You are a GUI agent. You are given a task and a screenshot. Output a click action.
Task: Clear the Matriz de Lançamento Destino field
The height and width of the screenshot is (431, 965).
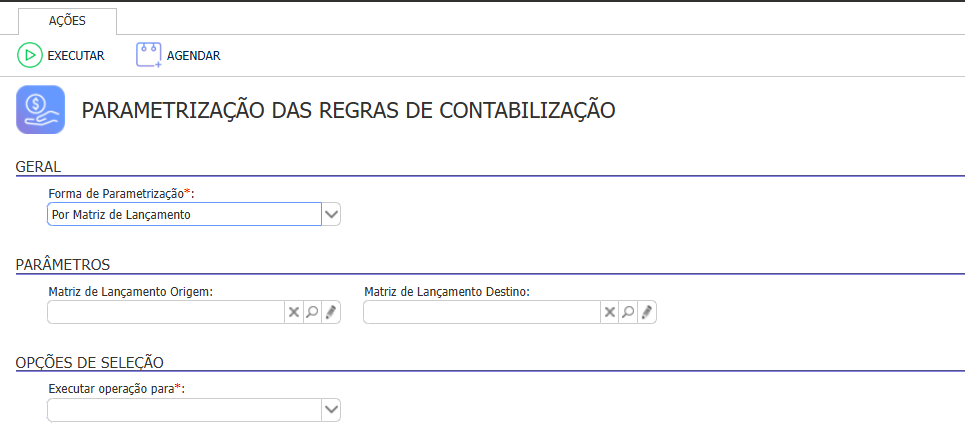(610, 312)
